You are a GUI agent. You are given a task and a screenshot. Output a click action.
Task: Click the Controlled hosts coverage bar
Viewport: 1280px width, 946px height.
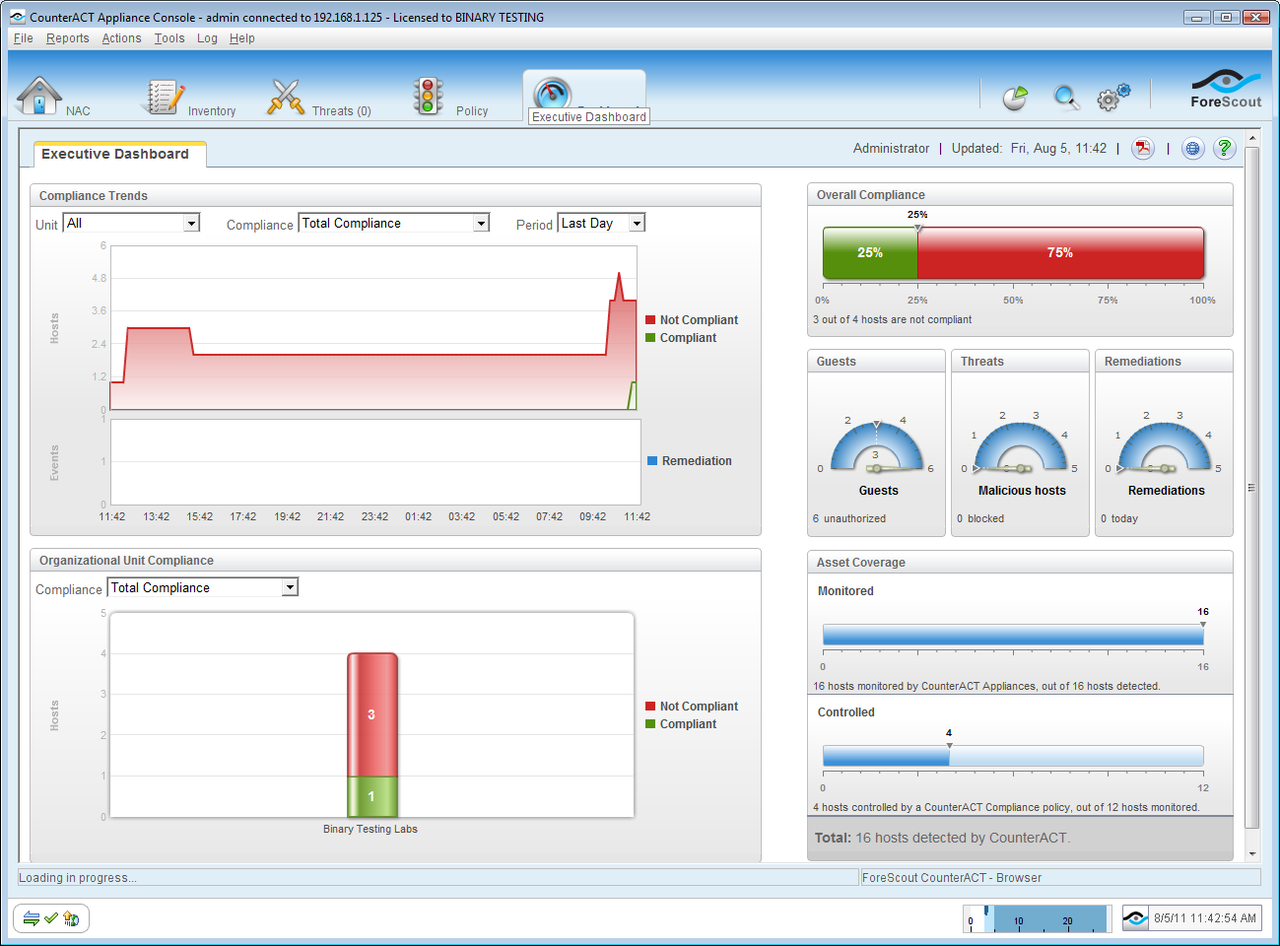click(x=1013, y=756)
